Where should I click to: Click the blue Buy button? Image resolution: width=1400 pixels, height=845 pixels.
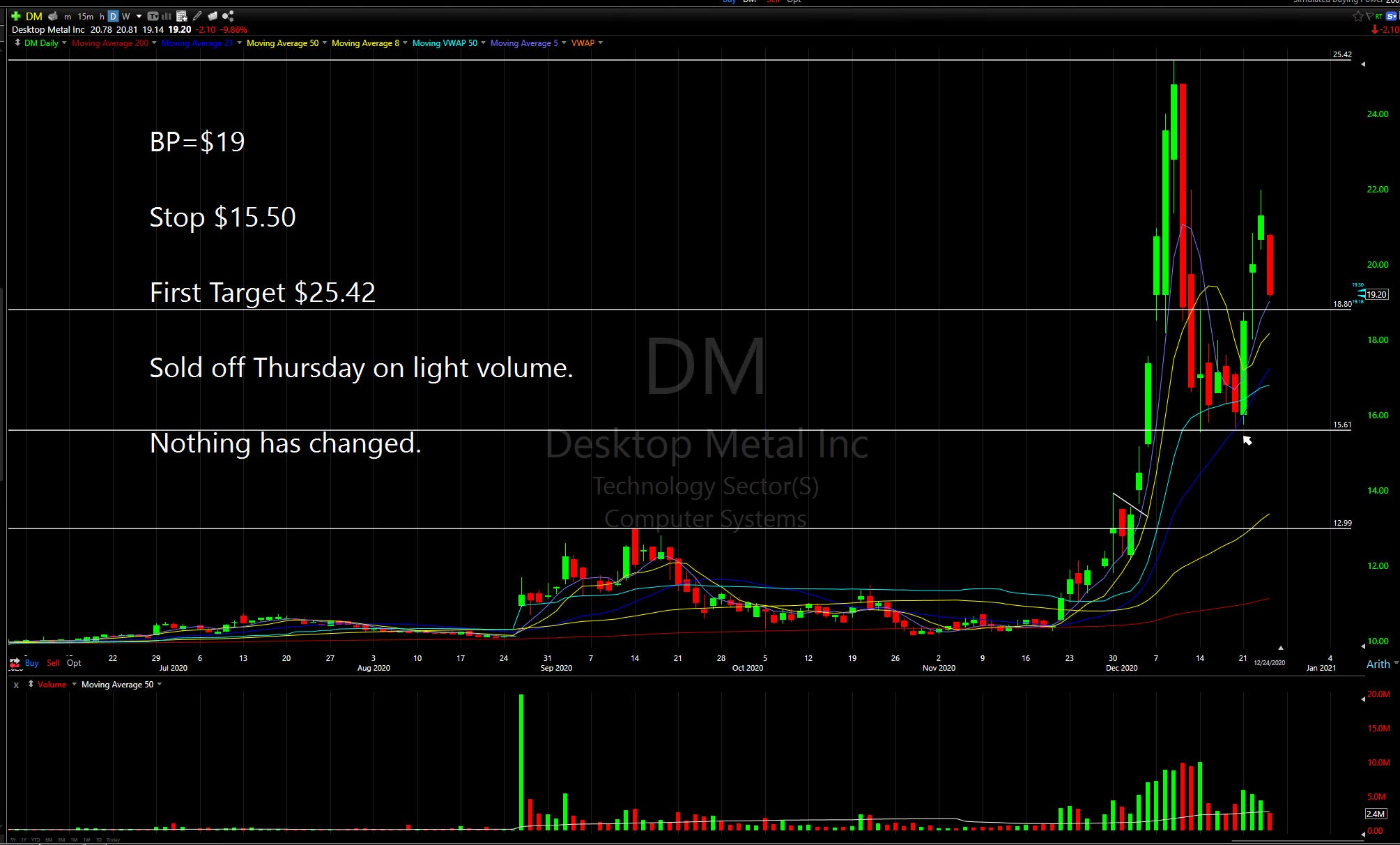(x=32, y=663)
